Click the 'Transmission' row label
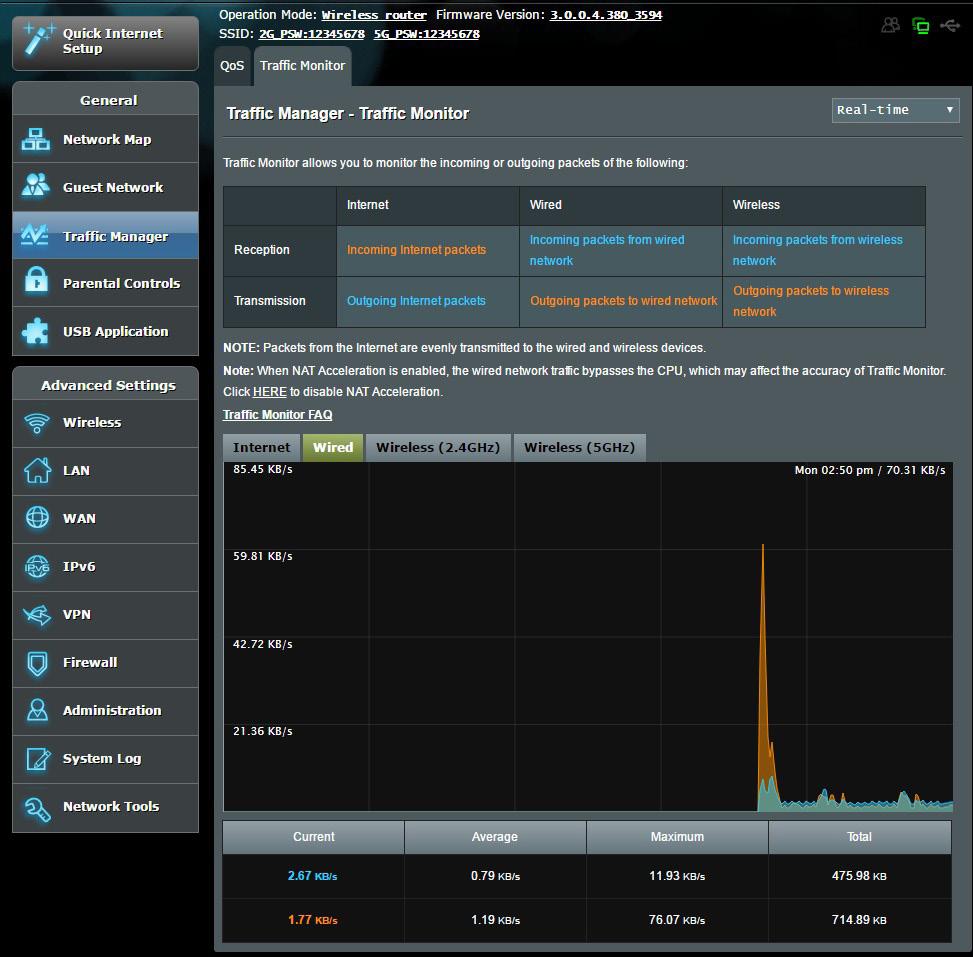The height and width of the screenshot is (957, 973). (270, 300)
